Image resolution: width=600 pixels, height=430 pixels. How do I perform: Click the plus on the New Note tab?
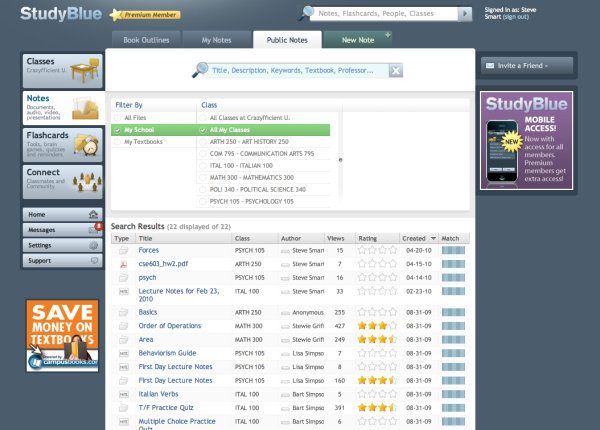(x=388, y=35)
